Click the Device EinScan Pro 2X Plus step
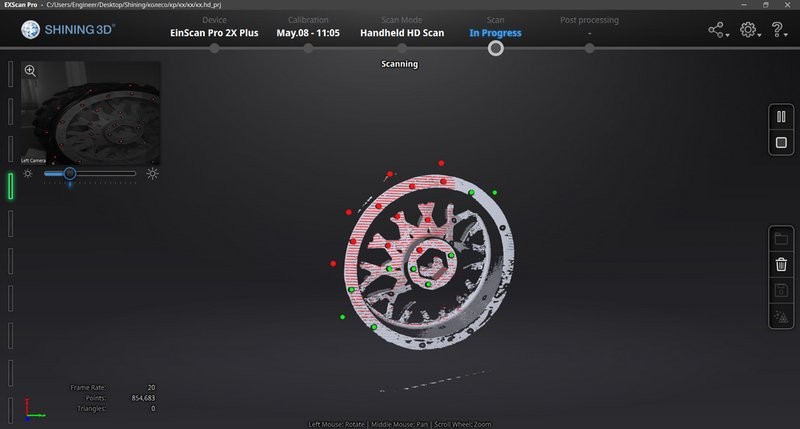800x429 pixels. coord(214,32)
